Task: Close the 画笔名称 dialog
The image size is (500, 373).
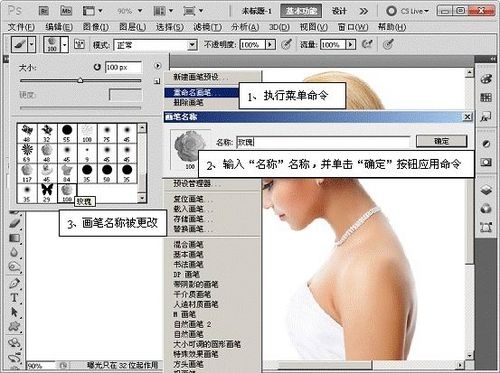Action: (467, 116)
